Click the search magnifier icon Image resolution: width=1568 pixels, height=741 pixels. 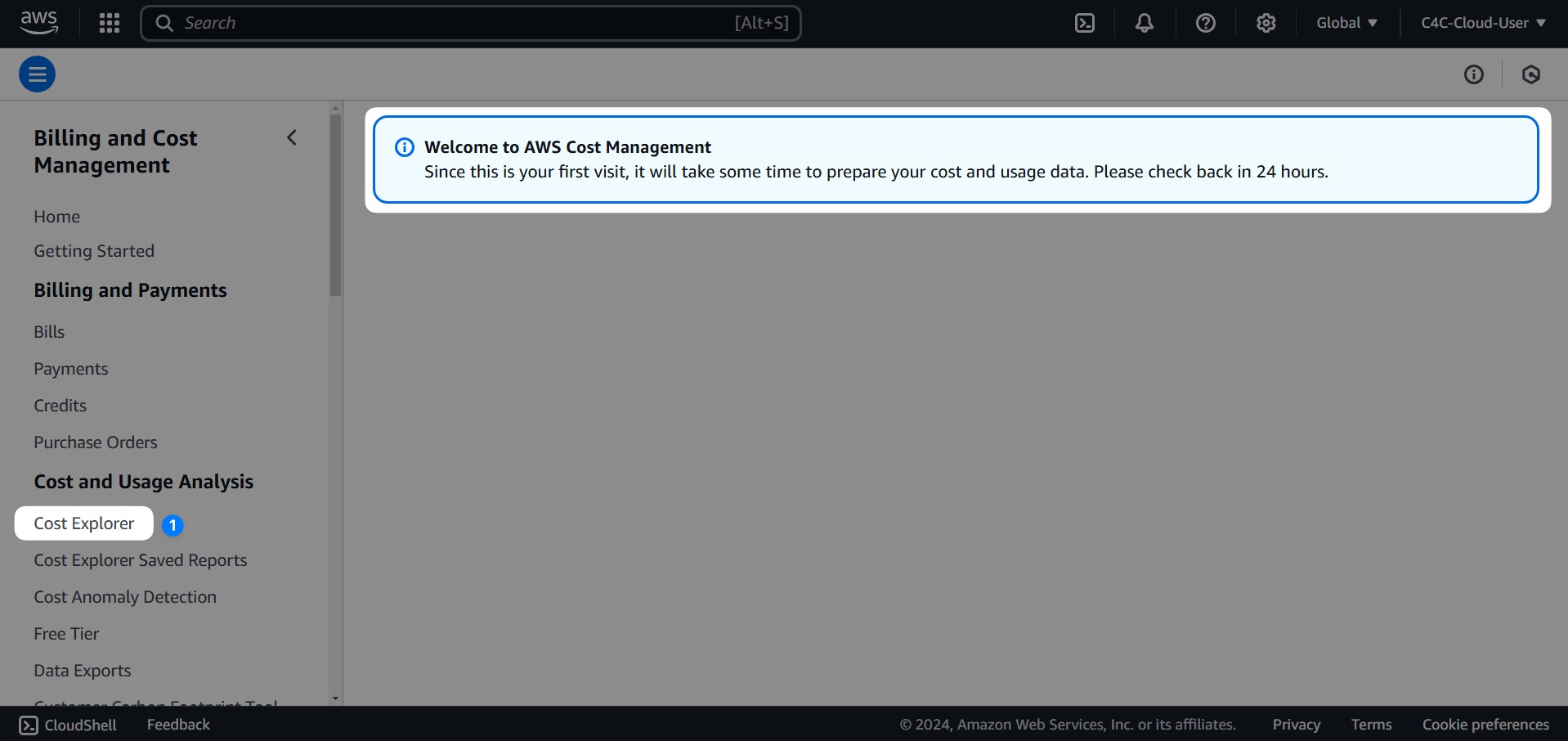click(x=164, y=23)
